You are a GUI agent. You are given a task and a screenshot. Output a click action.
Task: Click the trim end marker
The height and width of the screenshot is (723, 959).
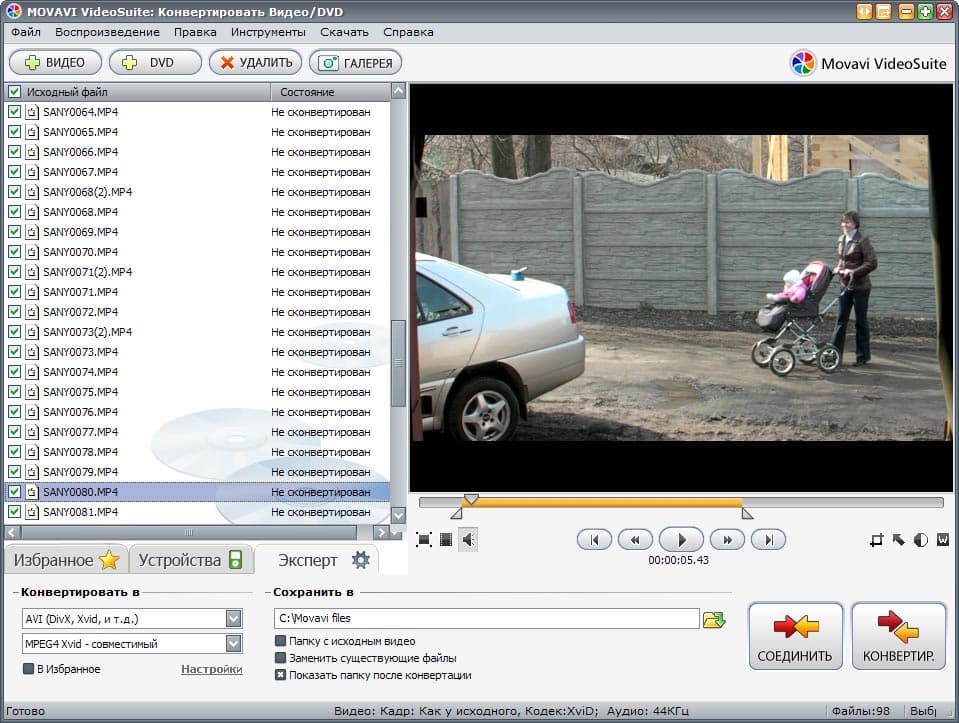pyautogui.click(x=747, y=513)
